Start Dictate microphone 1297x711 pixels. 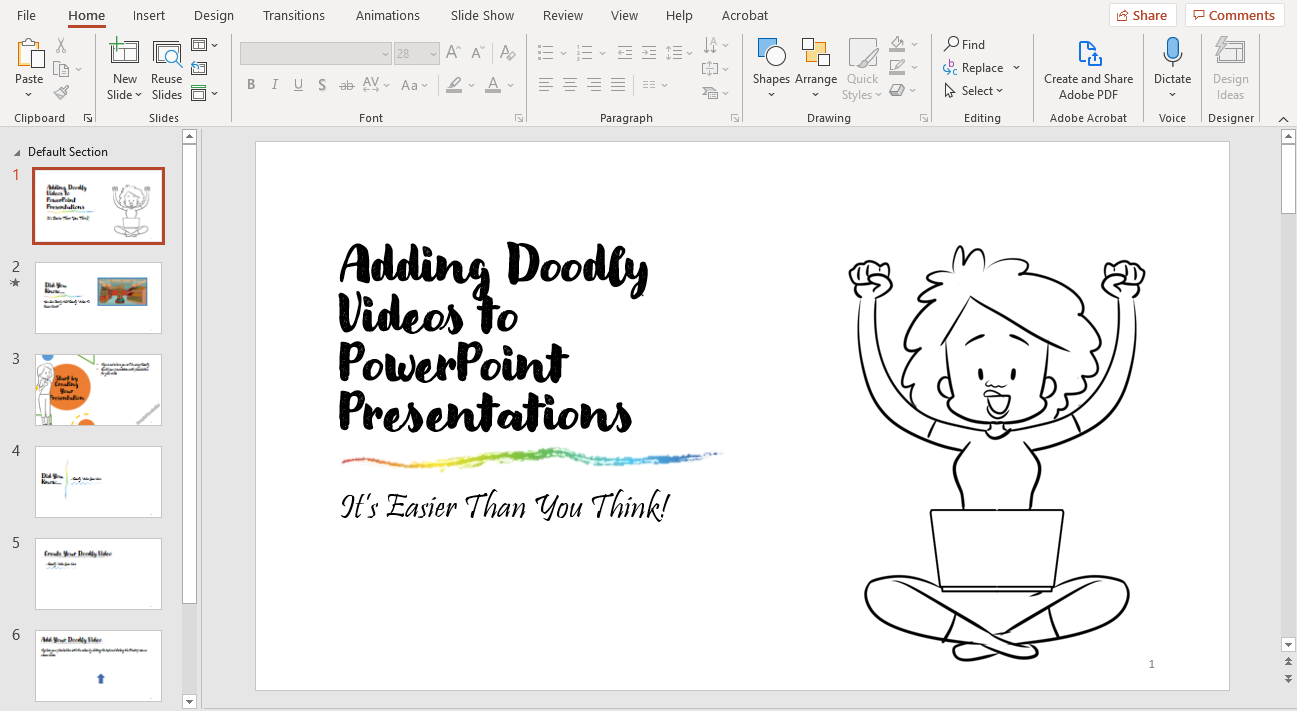[x=1172, y=54]
